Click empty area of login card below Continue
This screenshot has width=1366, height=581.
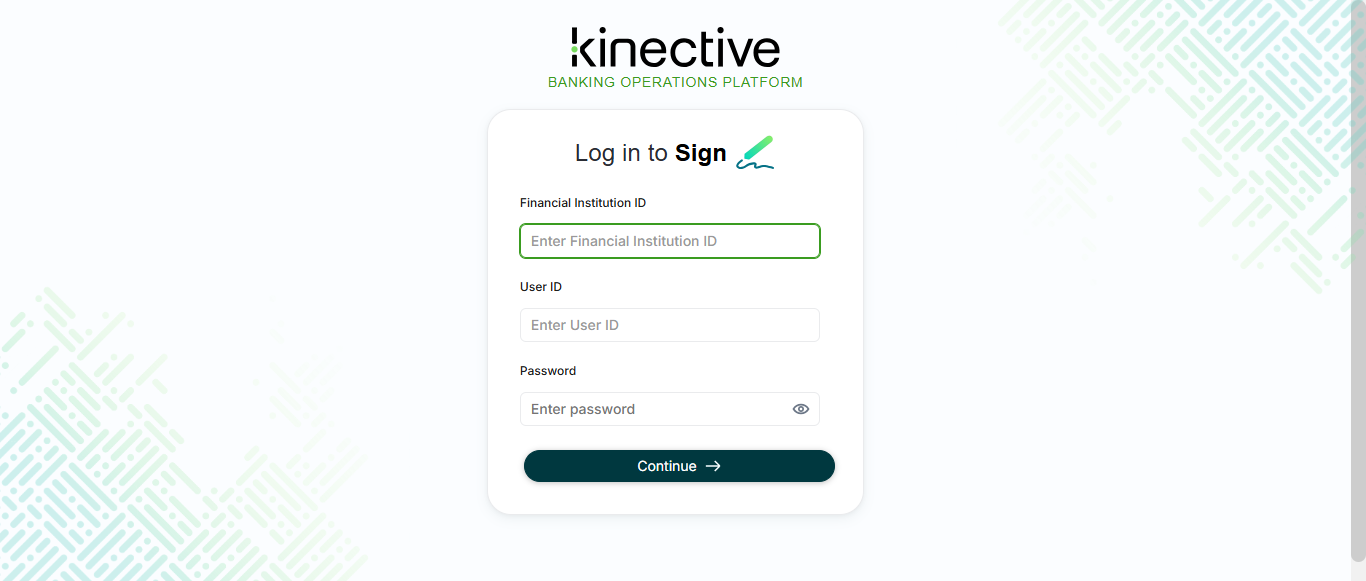click(675, 498)
